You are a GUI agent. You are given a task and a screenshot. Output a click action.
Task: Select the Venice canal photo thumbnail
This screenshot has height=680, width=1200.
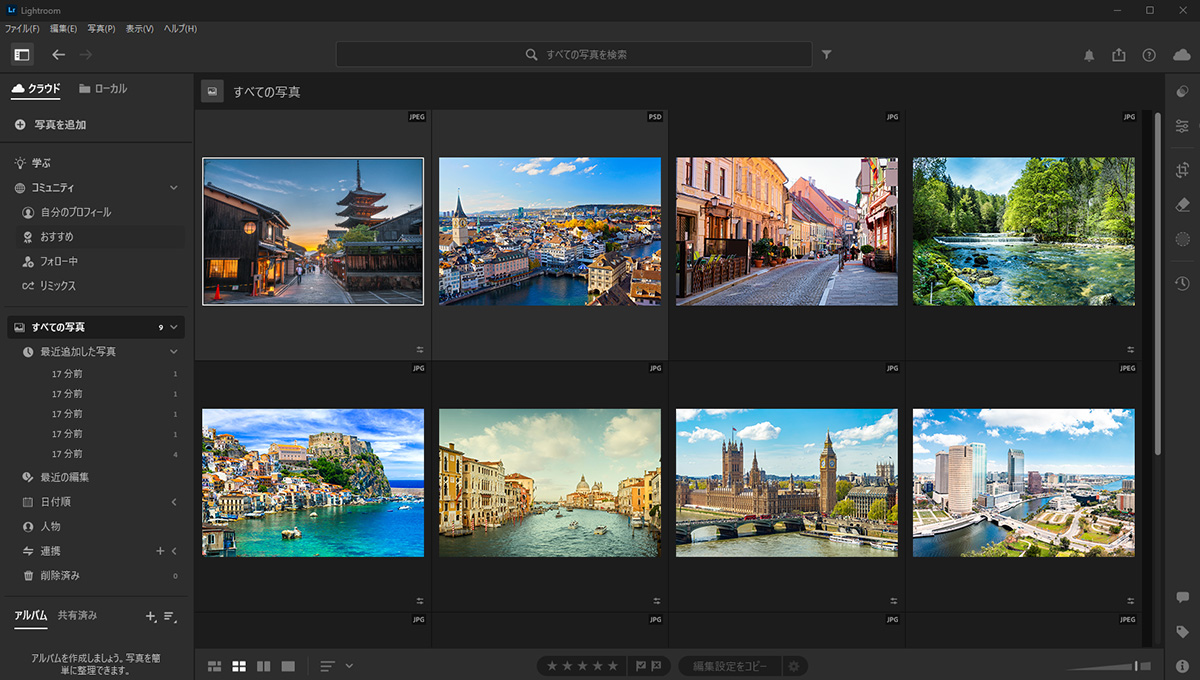tap(549, 482)
